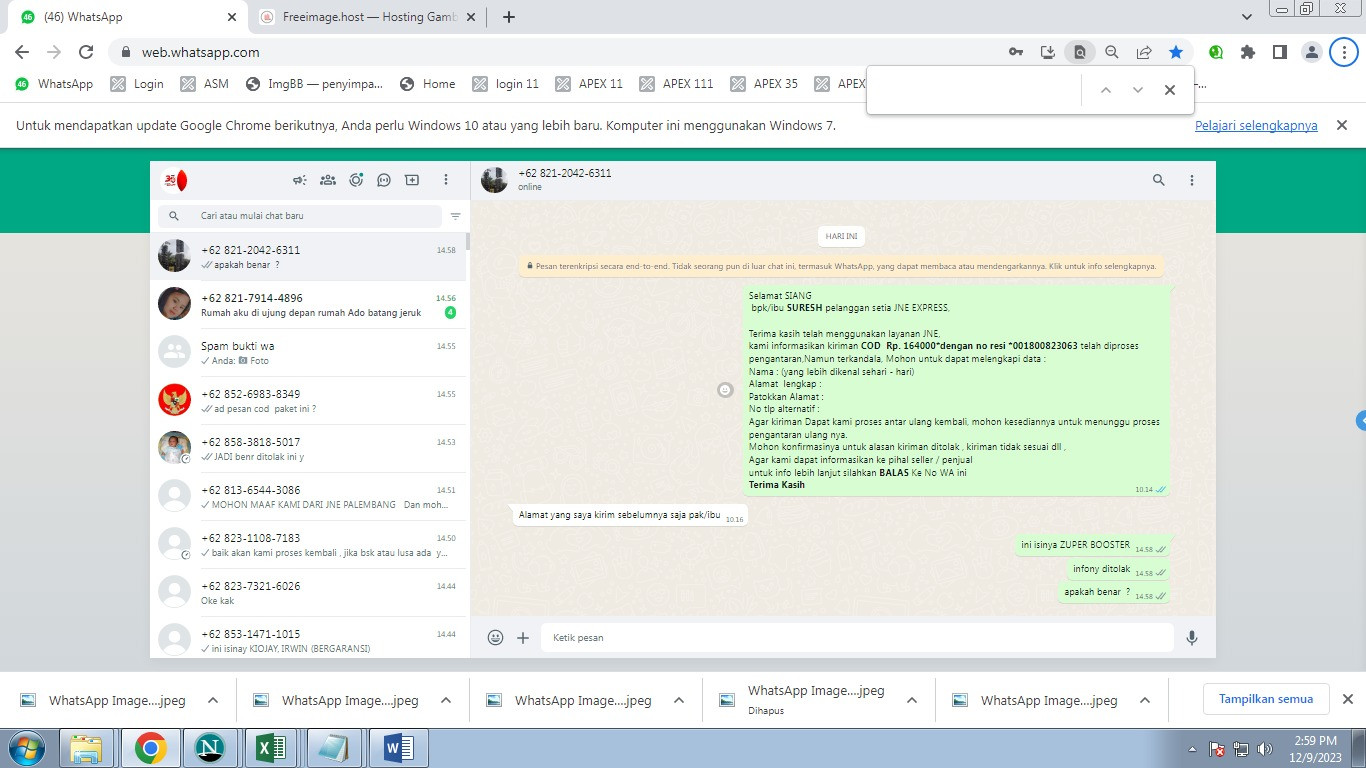Click 'Pelajari selengkapnya' link

1256,126
